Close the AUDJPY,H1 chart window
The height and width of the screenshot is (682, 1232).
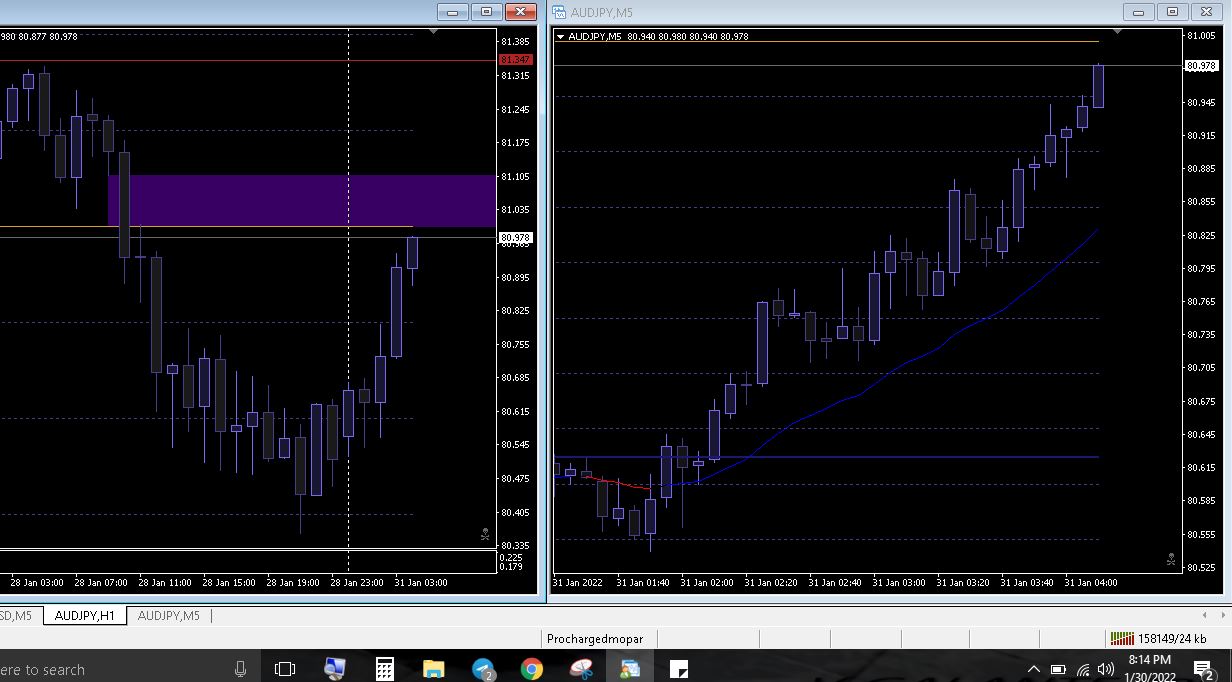coord(520,12)
